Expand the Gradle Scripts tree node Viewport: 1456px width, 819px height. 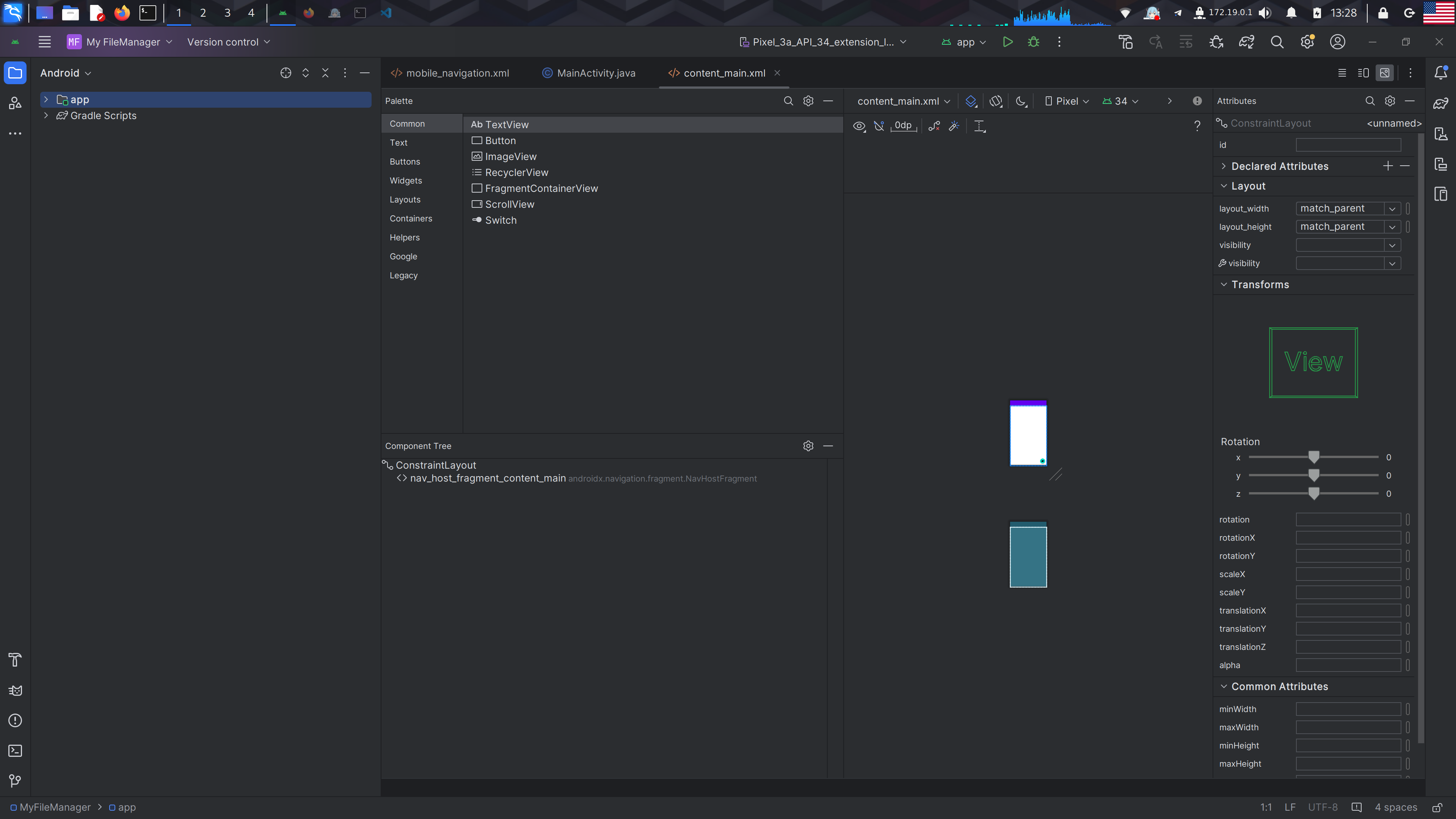tap(46, 115)
